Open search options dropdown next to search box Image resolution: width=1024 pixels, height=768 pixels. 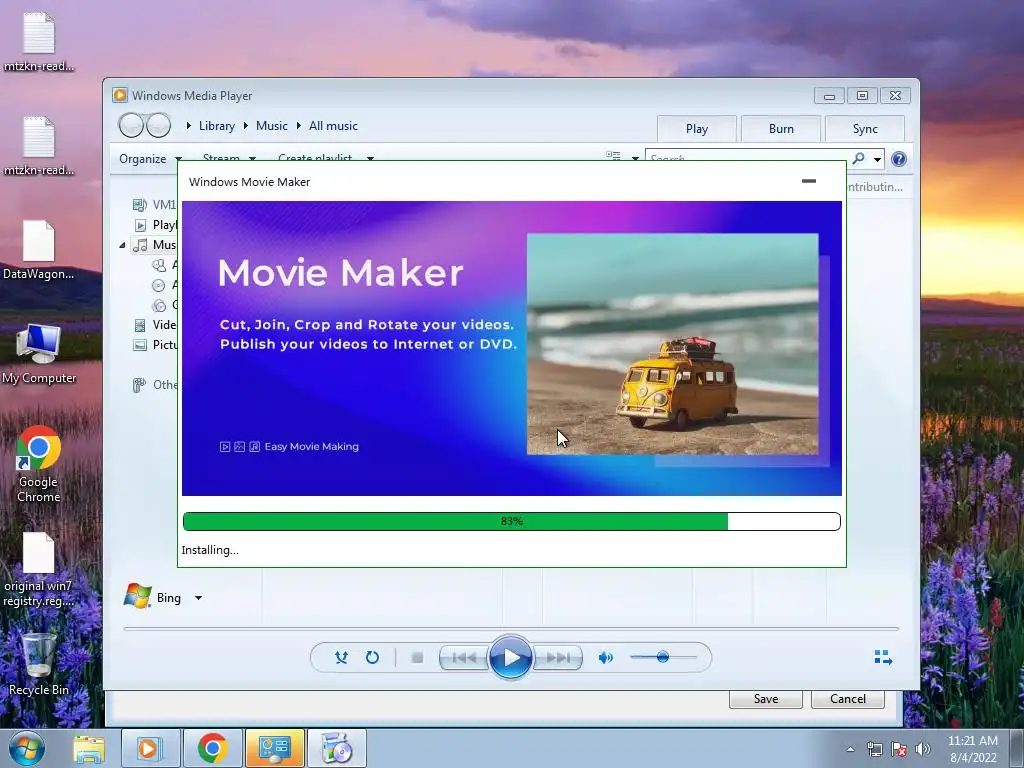click(878, 159)
